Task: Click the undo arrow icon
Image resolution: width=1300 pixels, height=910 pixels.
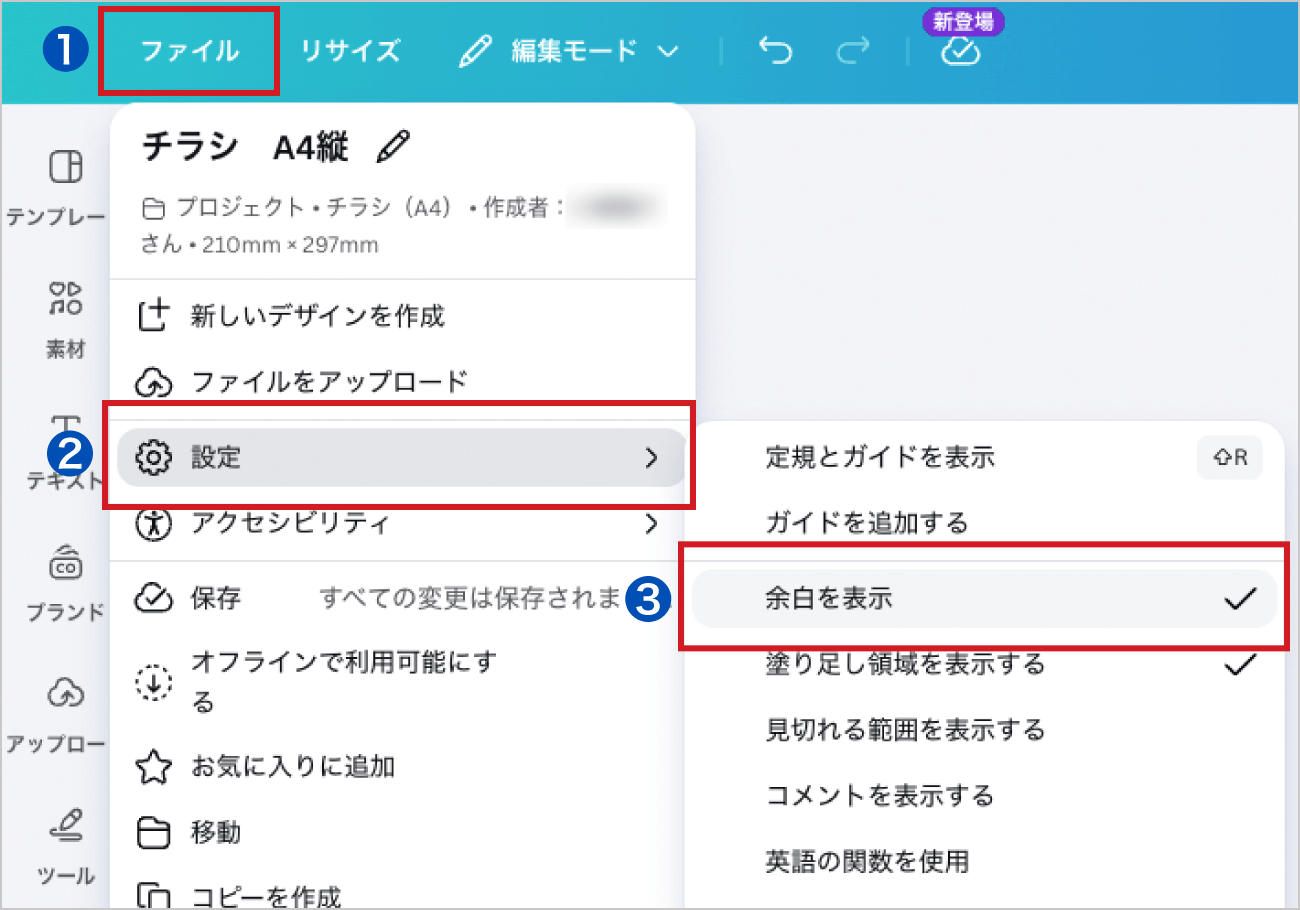Action: click(x=774, y=51)
